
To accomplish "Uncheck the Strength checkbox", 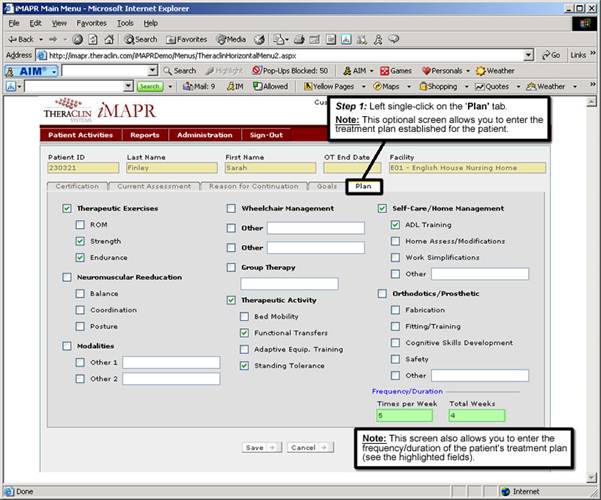I will [80, 241].
